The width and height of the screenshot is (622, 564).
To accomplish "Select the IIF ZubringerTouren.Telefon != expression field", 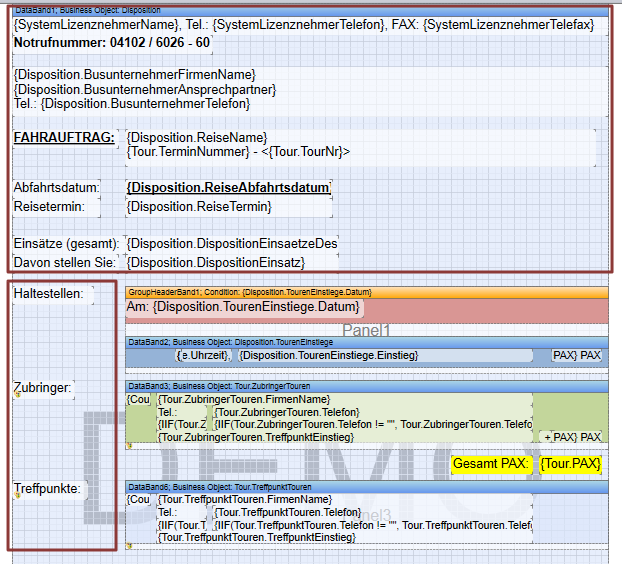I will click(373, 425).
